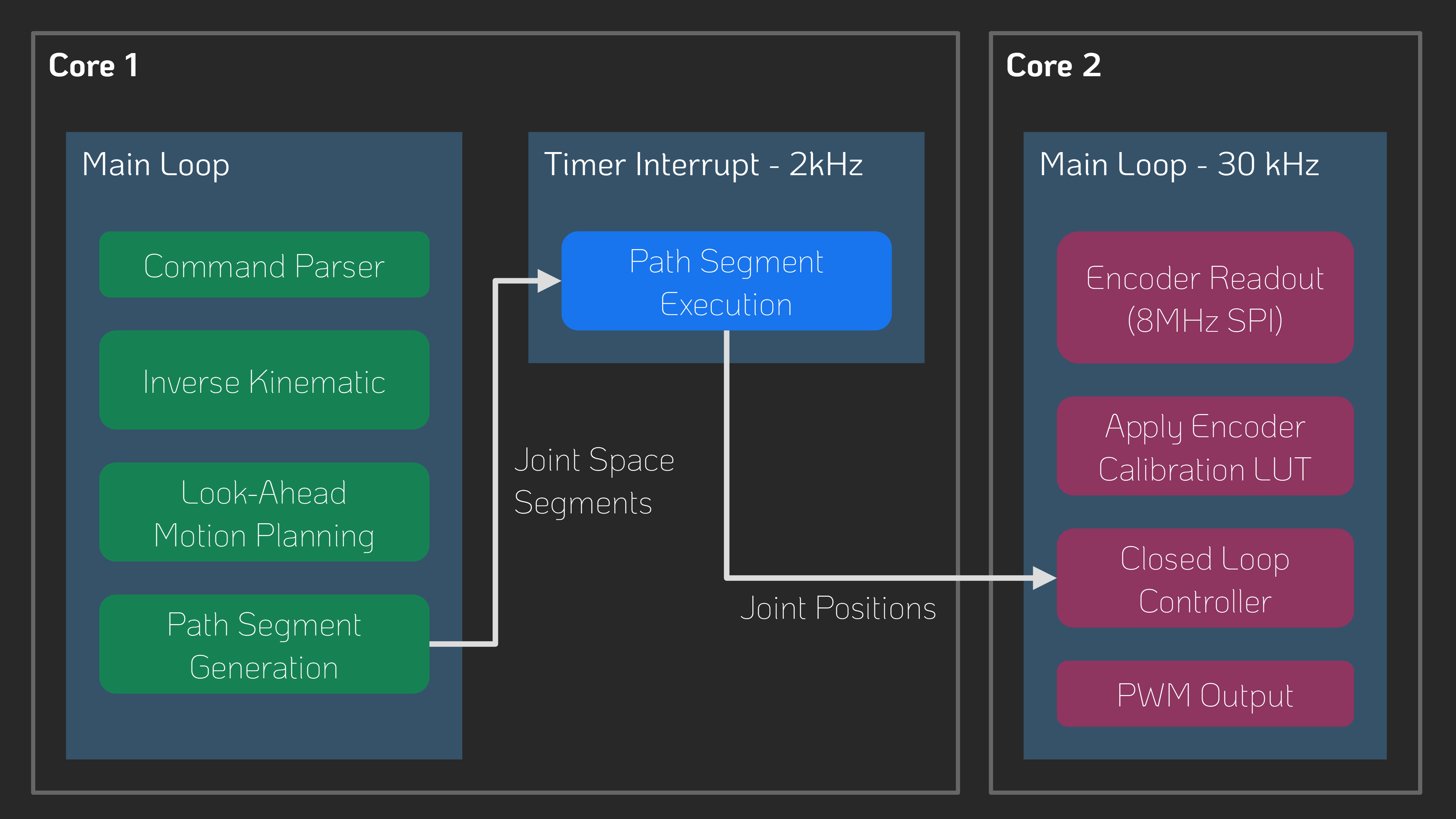Screen dimensions: 1456x819
Task: Select the Encoder Readout (8MHz SPI) block
Action: (1205, 297)
